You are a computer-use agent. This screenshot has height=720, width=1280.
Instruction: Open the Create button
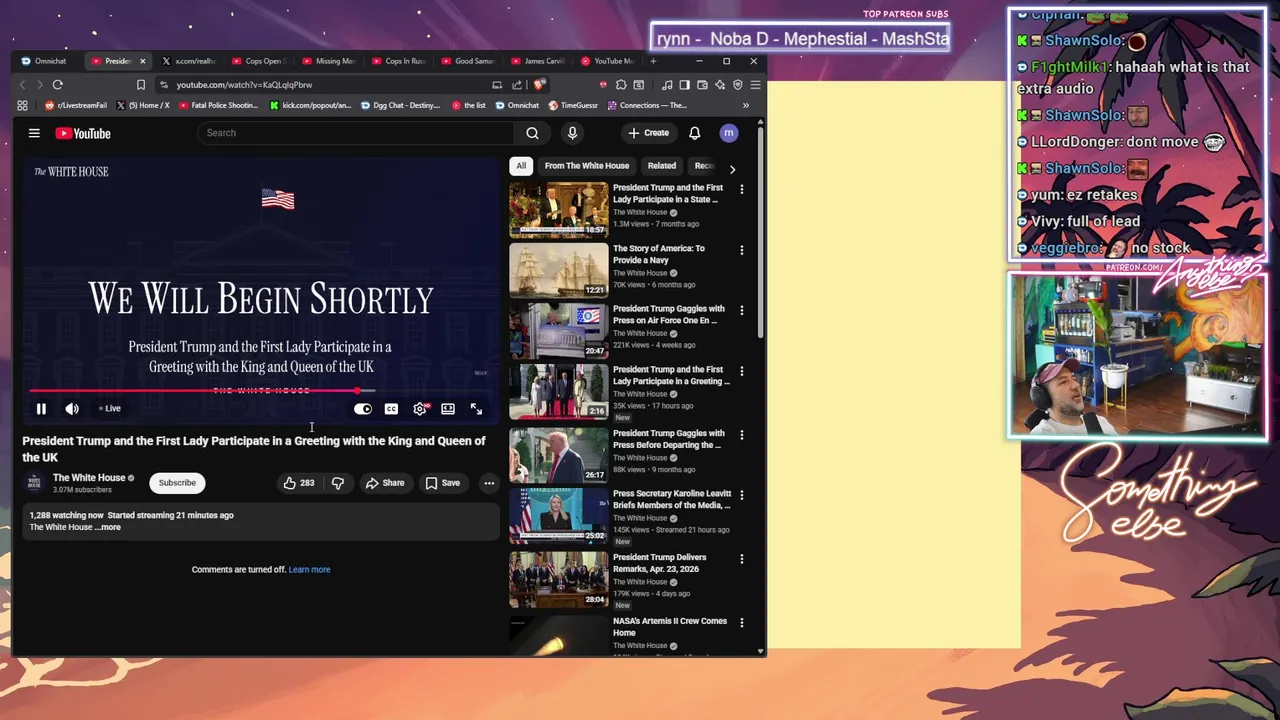[x=648, y=133]
